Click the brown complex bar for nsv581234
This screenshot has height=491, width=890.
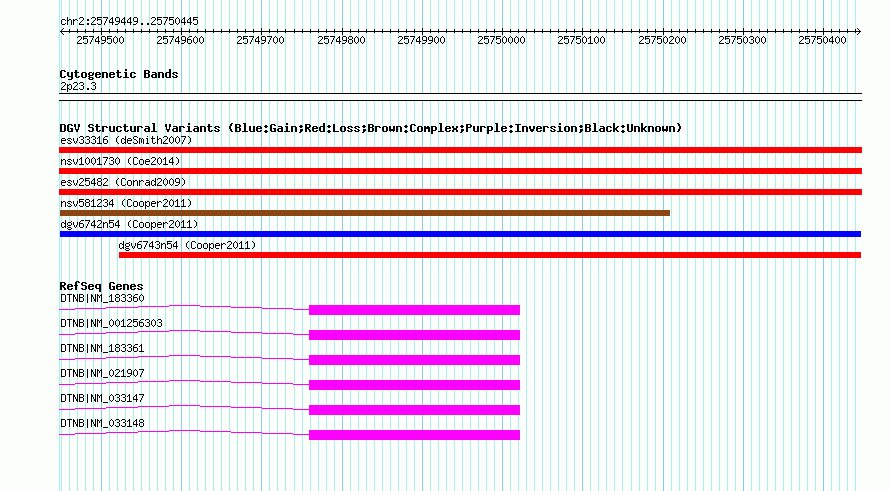[x=365, y=213]
